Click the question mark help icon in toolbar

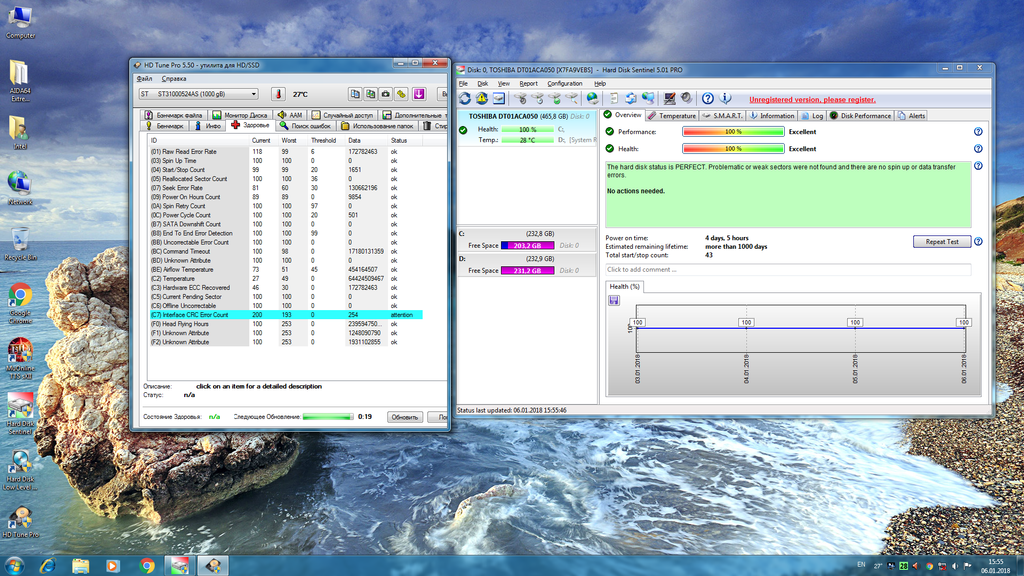[707, 99]
